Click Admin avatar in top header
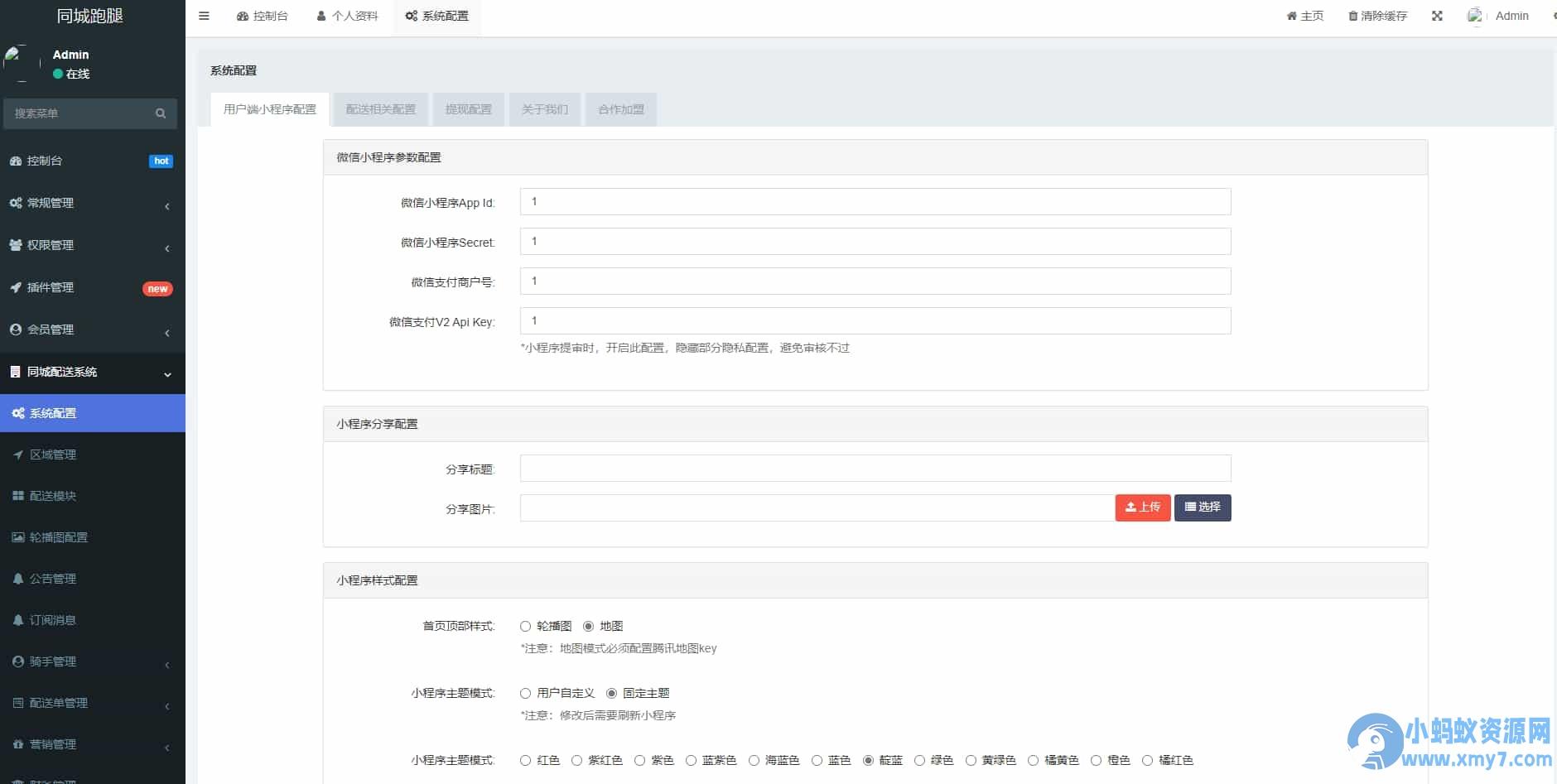Screen dimensions: 1557x784 click(x=1475, y=16)
